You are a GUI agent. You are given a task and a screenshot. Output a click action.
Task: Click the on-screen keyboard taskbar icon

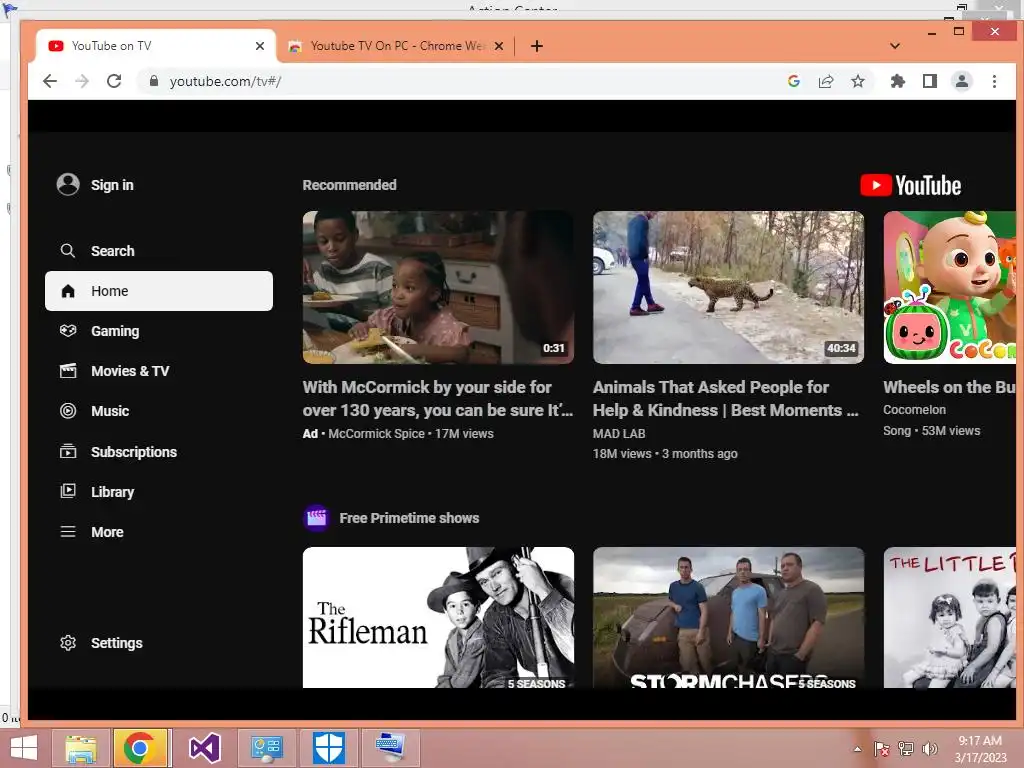coord(391,748)
